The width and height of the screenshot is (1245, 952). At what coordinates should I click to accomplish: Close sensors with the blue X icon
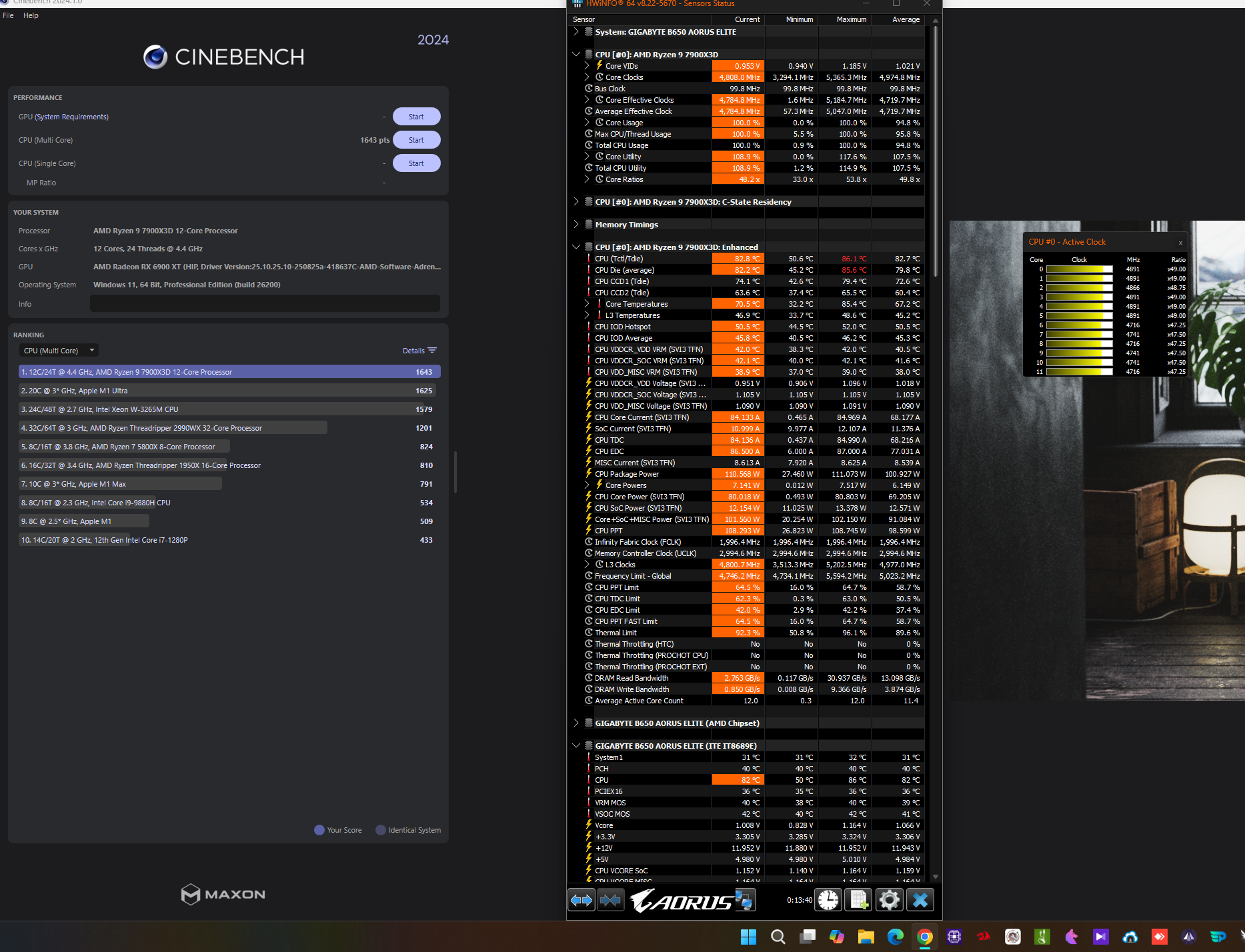[920, 900]
